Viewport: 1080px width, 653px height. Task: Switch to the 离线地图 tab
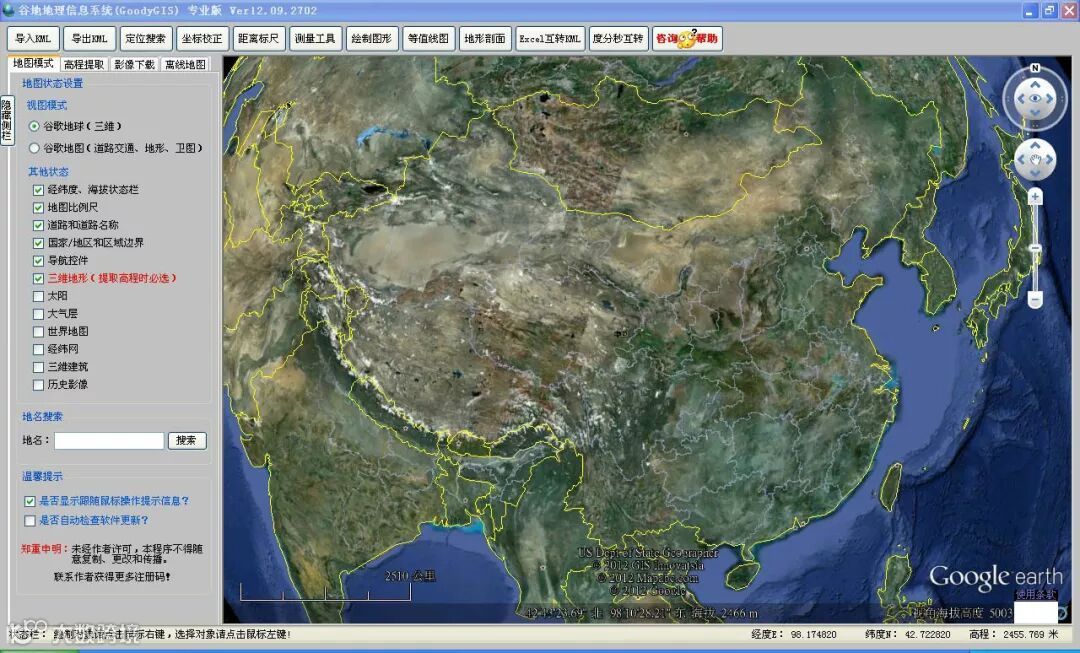(x=185, y=64)
